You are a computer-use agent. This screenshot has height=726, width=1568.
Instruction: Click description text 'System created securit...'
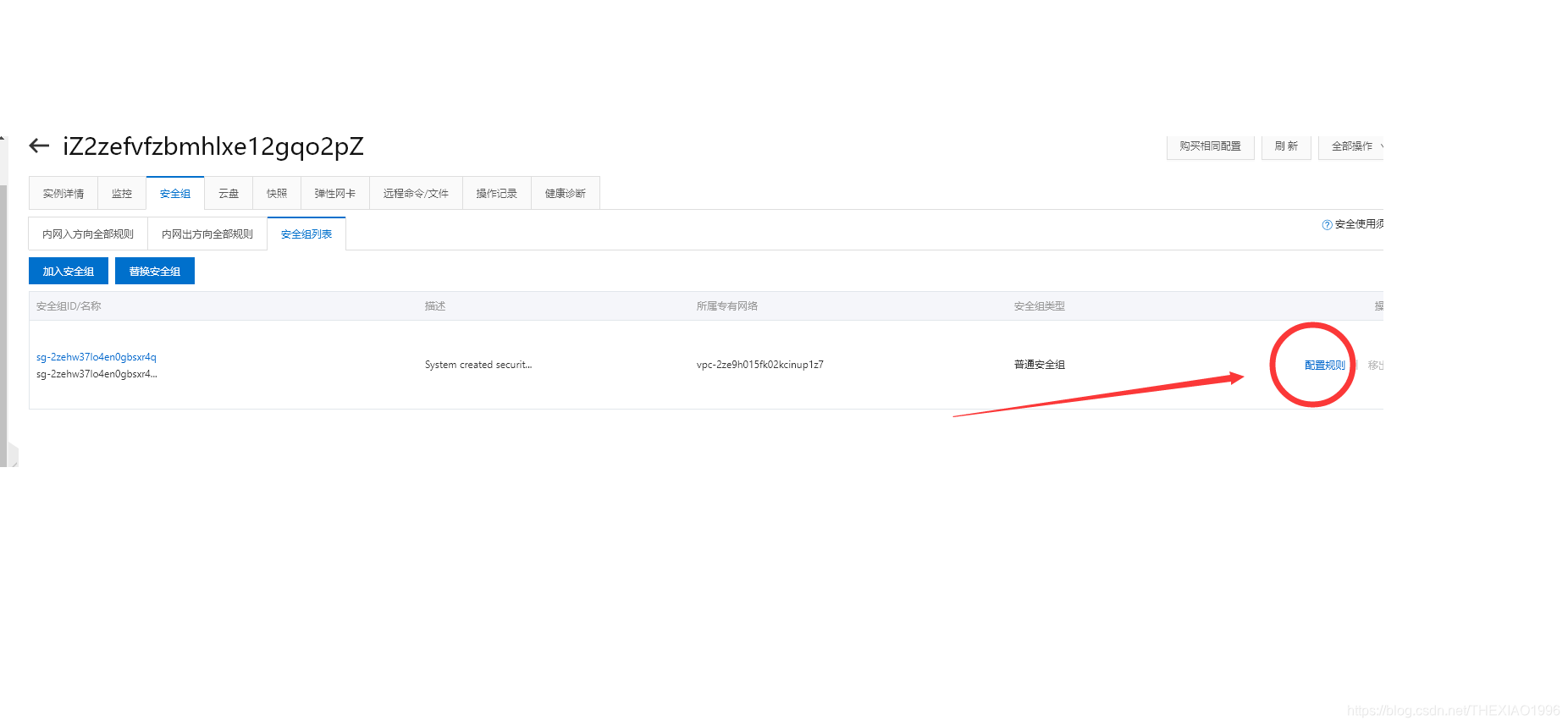(478, 365)
